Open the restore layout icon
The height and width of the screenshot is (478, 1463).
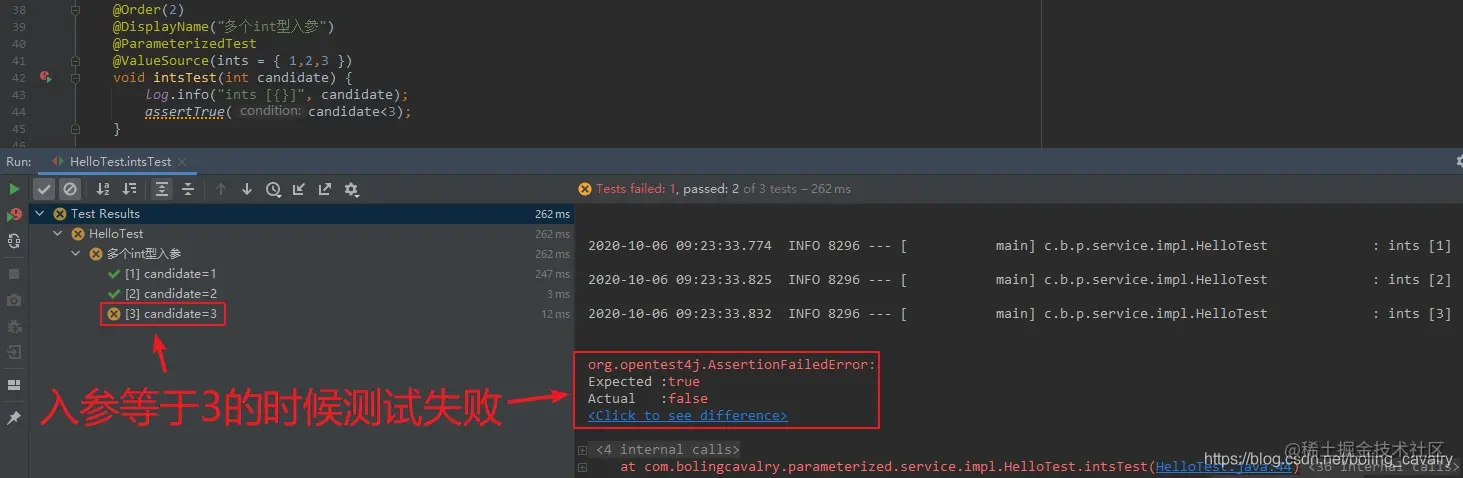coord(14,385)
